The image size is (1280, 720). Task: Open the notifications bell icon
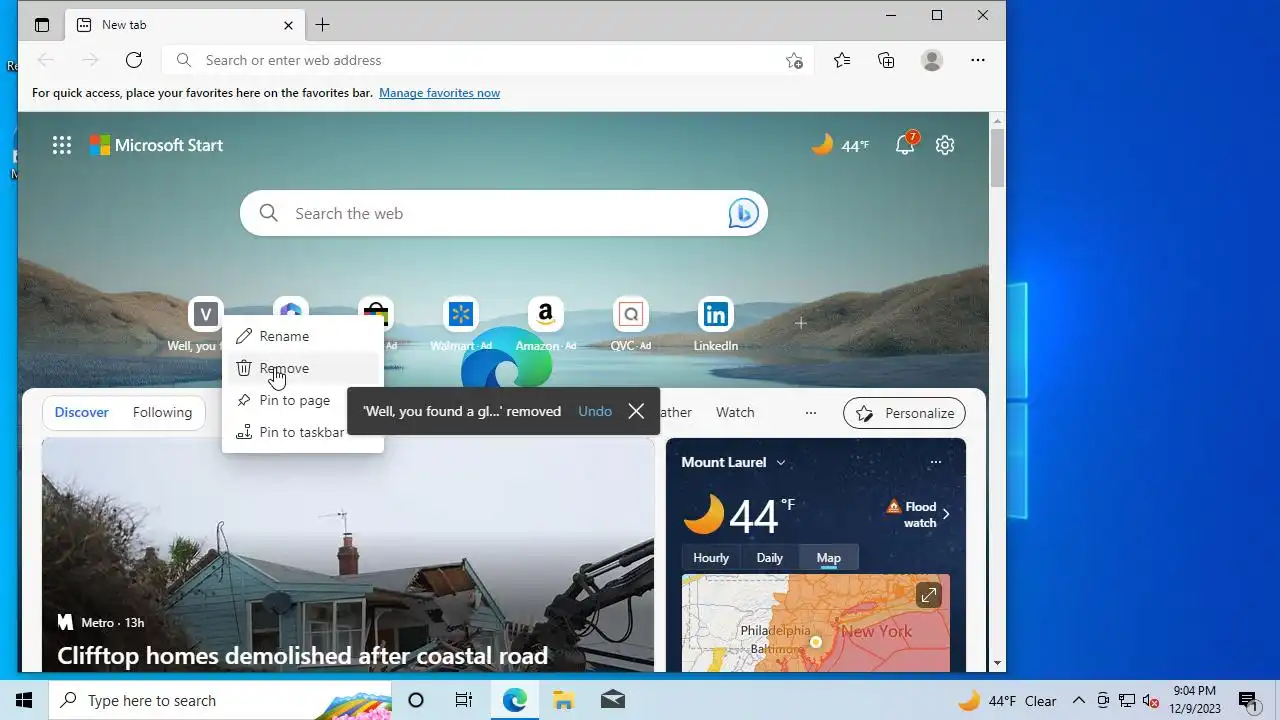coord(905,145)
